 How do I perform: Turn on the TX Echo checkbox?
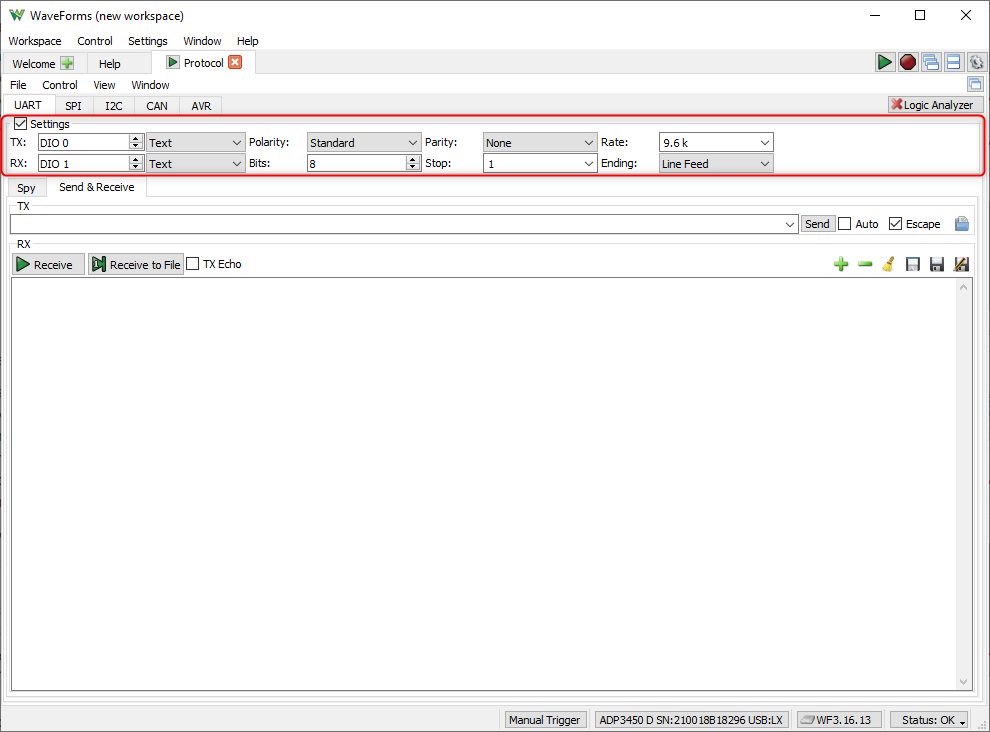coord(193,264)
